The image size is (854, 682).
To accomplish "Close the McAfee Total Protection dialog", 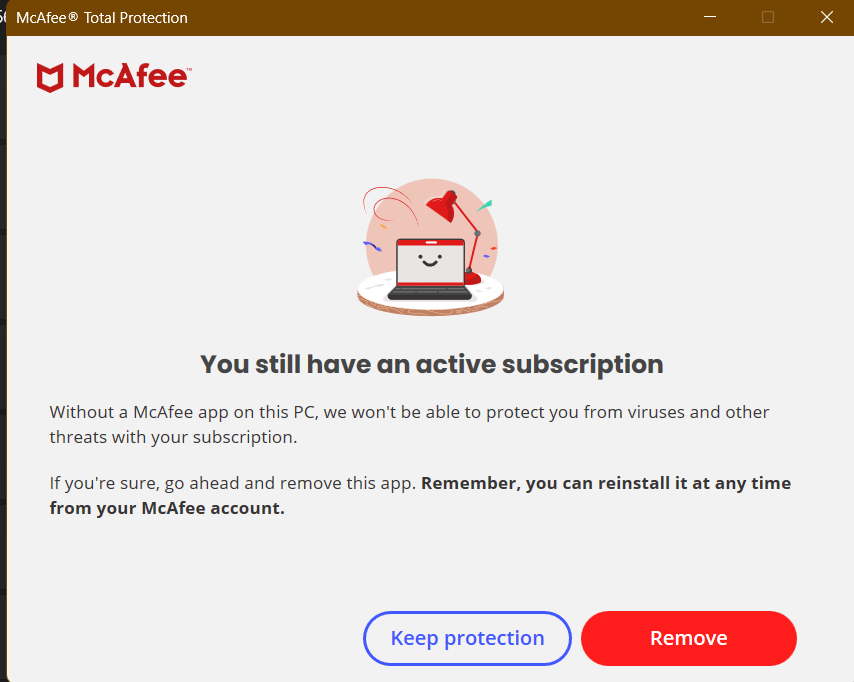I will (x=826, y=17).
